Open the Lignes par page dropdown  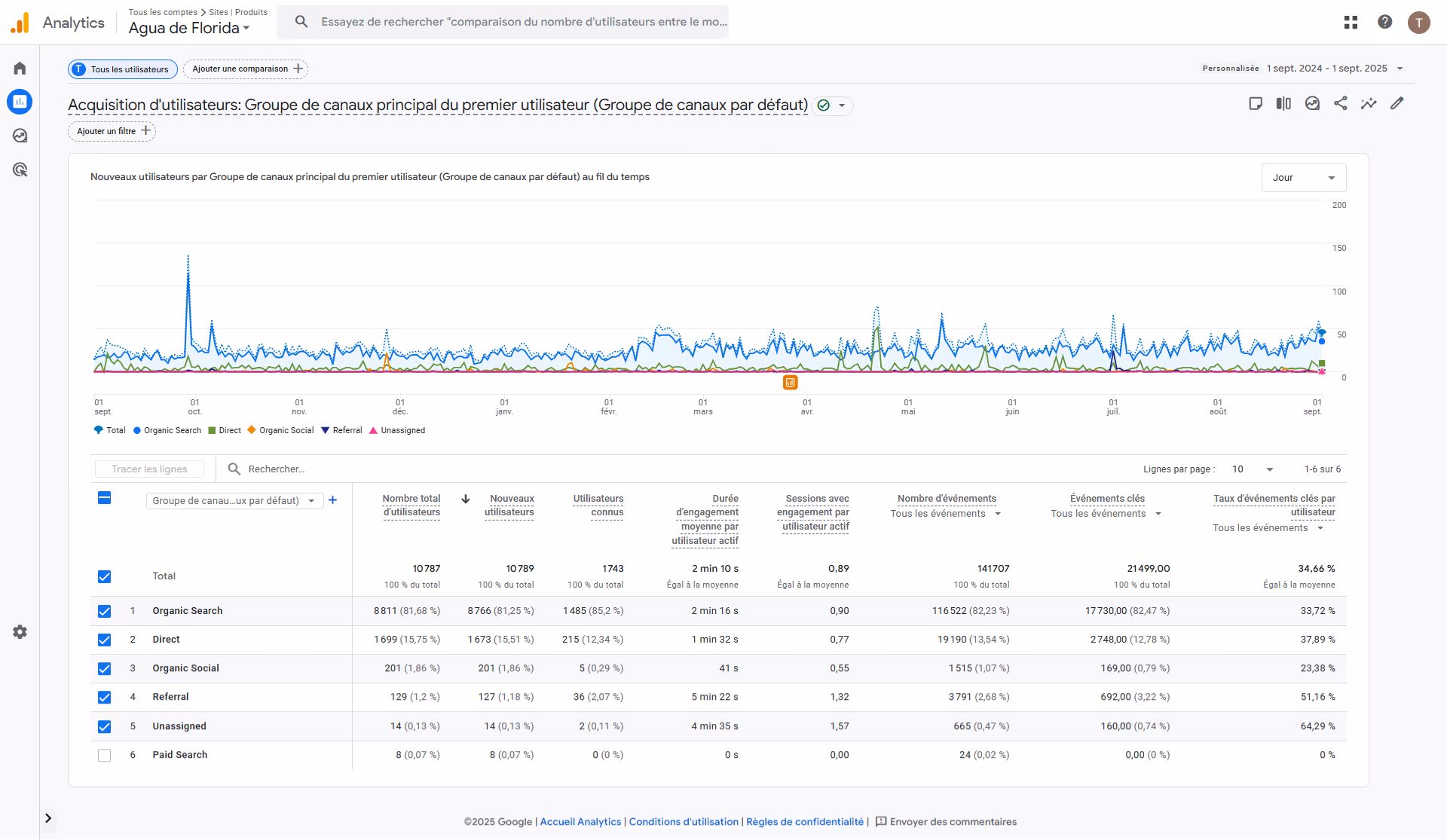1253,469
